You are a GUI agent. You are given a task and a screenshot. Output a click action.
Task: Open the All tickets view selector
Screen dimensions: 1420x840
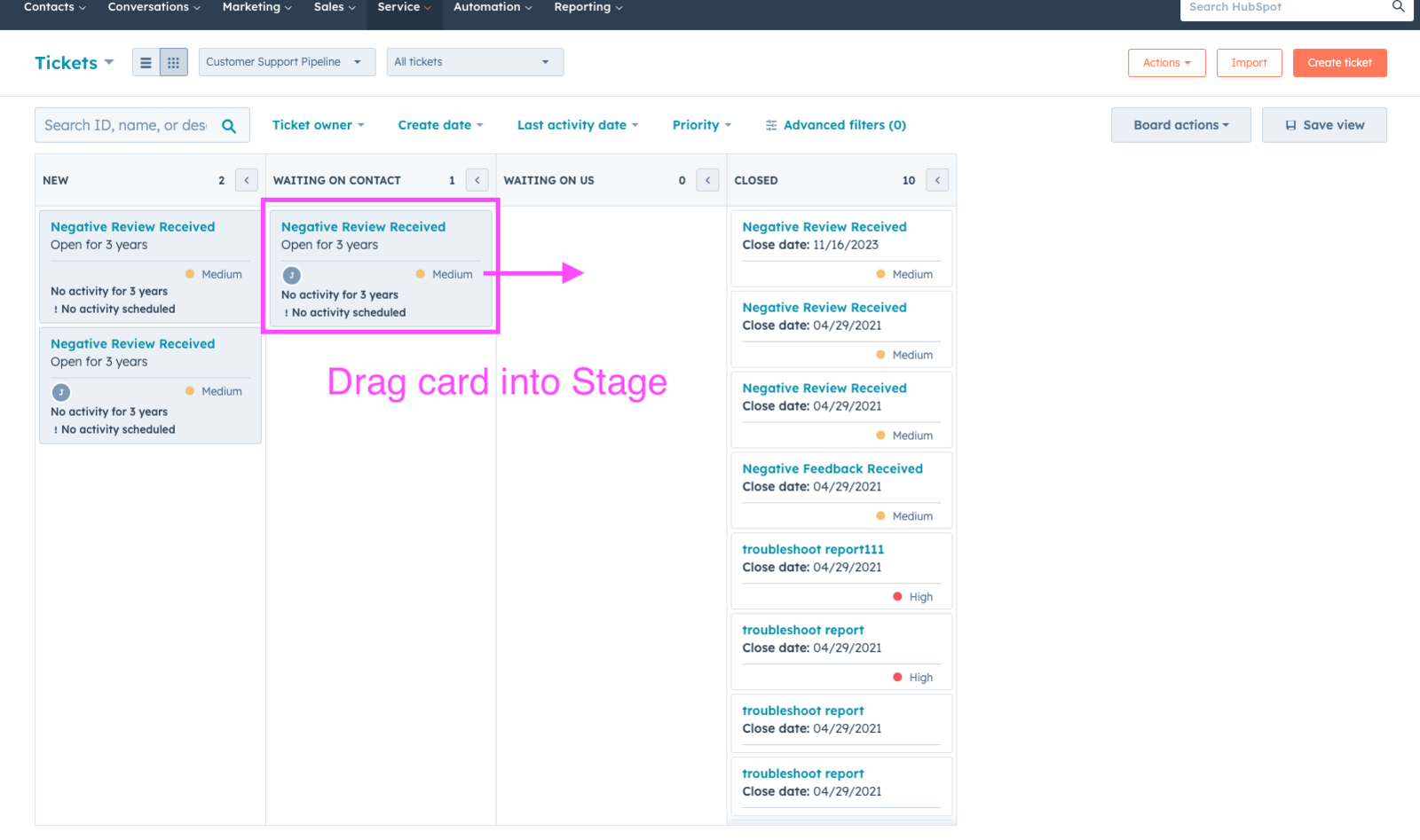[475, 62]
